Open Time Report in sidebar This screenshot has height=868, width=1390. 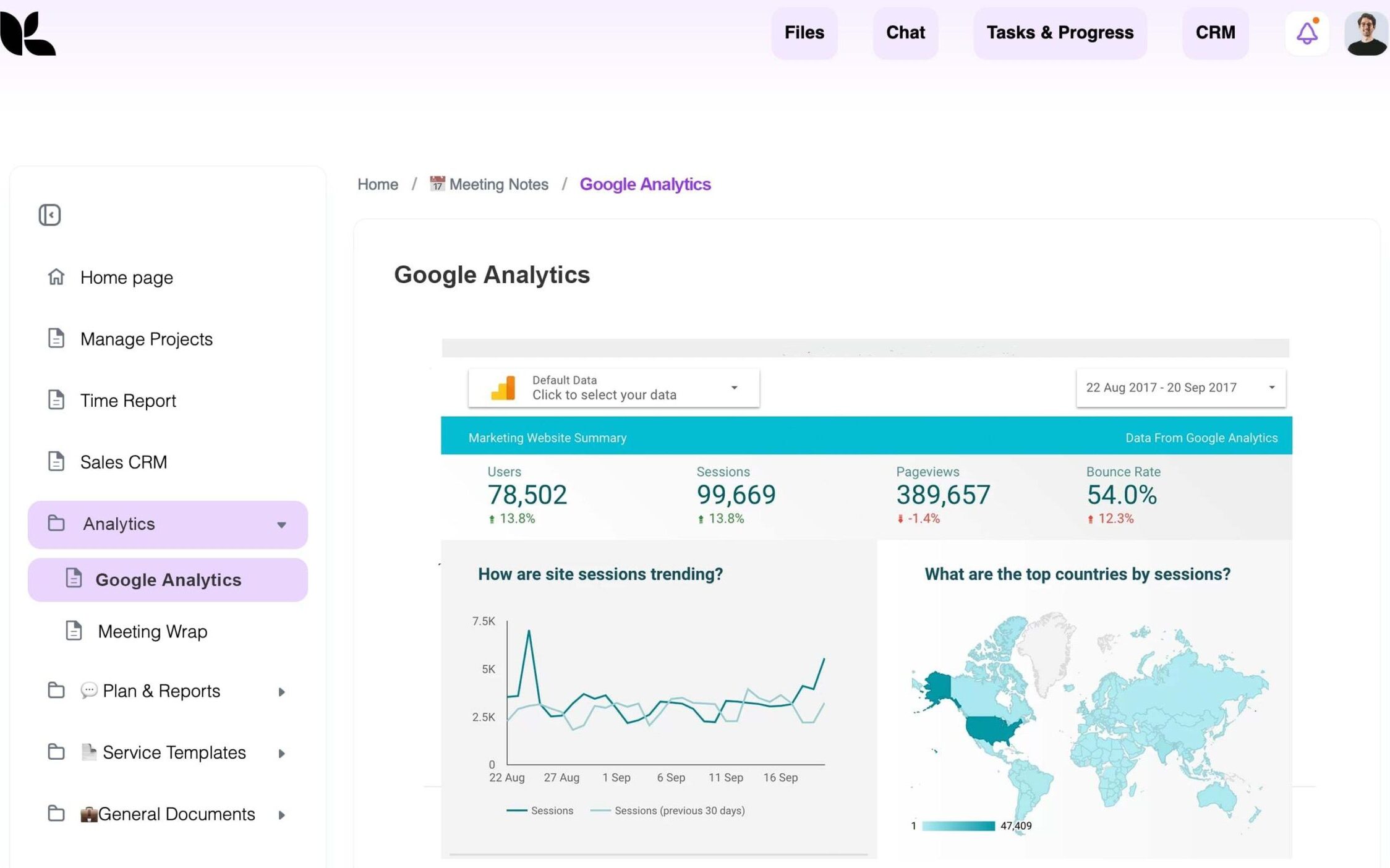128,401
